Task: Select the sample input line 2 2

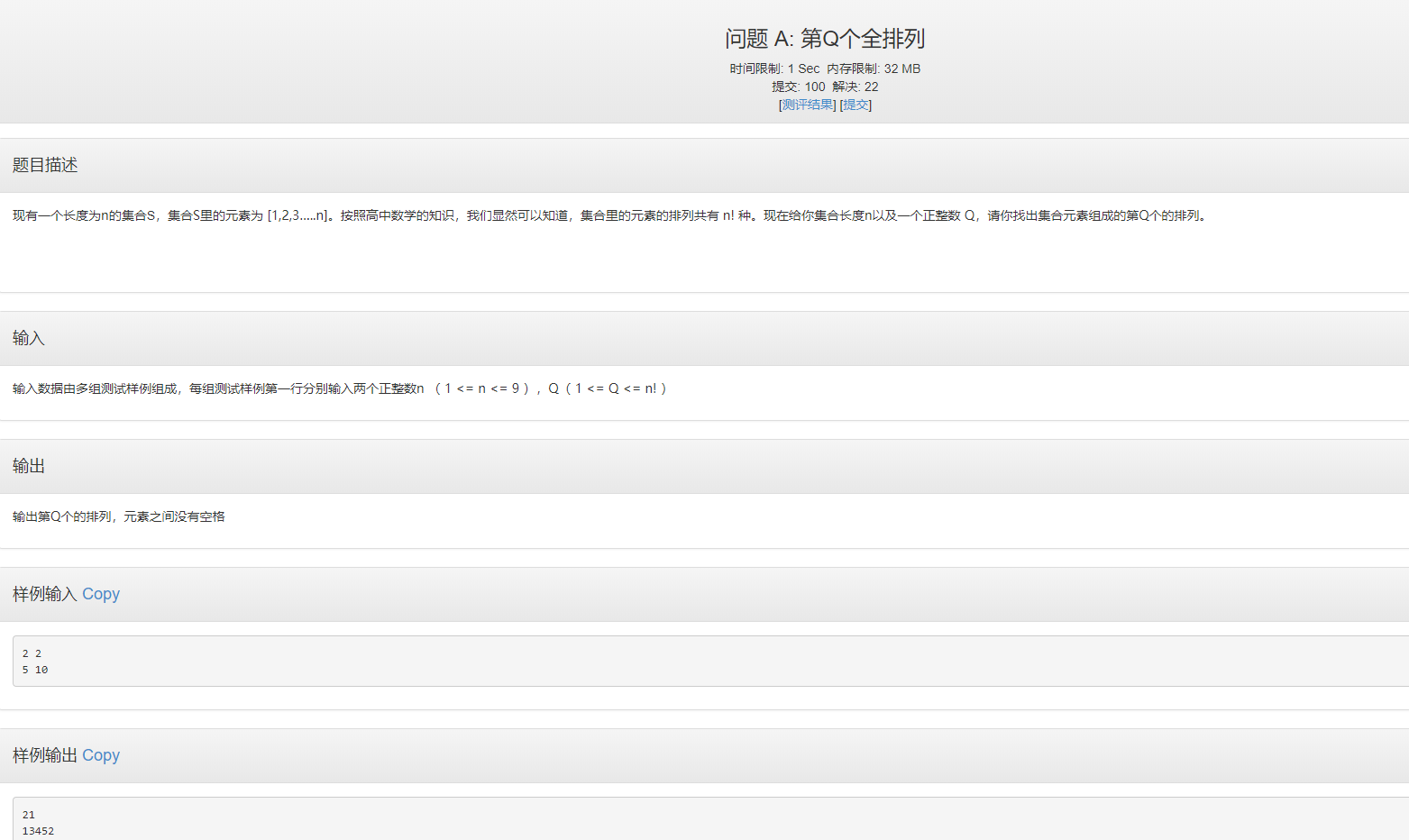Action: (32, 653)
